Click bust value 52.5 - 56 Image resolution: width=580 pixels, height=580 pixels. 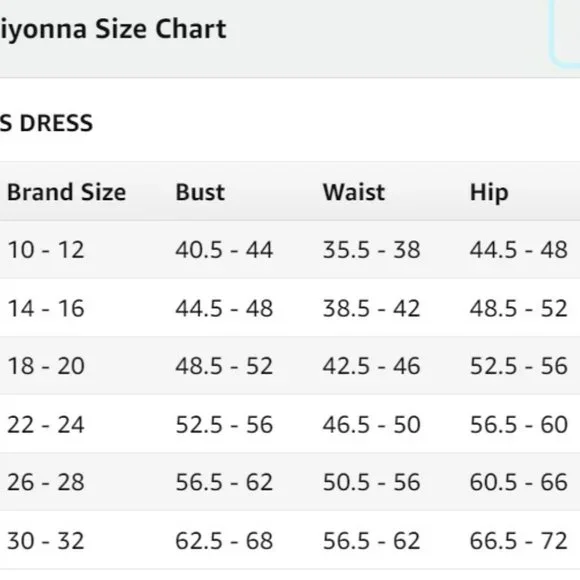pyautogui.click(x=224, y=424)
